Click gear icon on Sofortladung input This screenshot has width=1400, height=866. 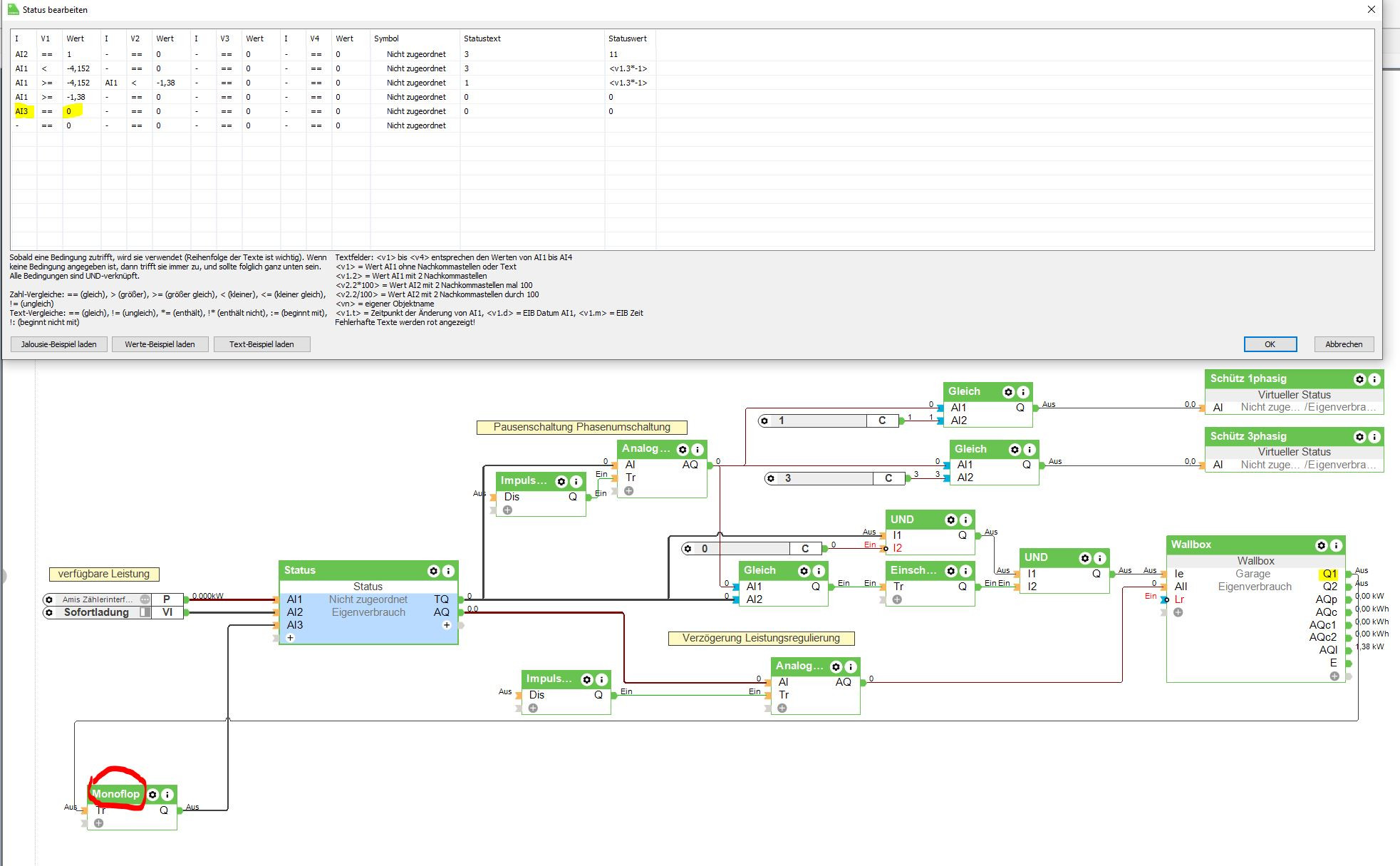pos(49,612)
